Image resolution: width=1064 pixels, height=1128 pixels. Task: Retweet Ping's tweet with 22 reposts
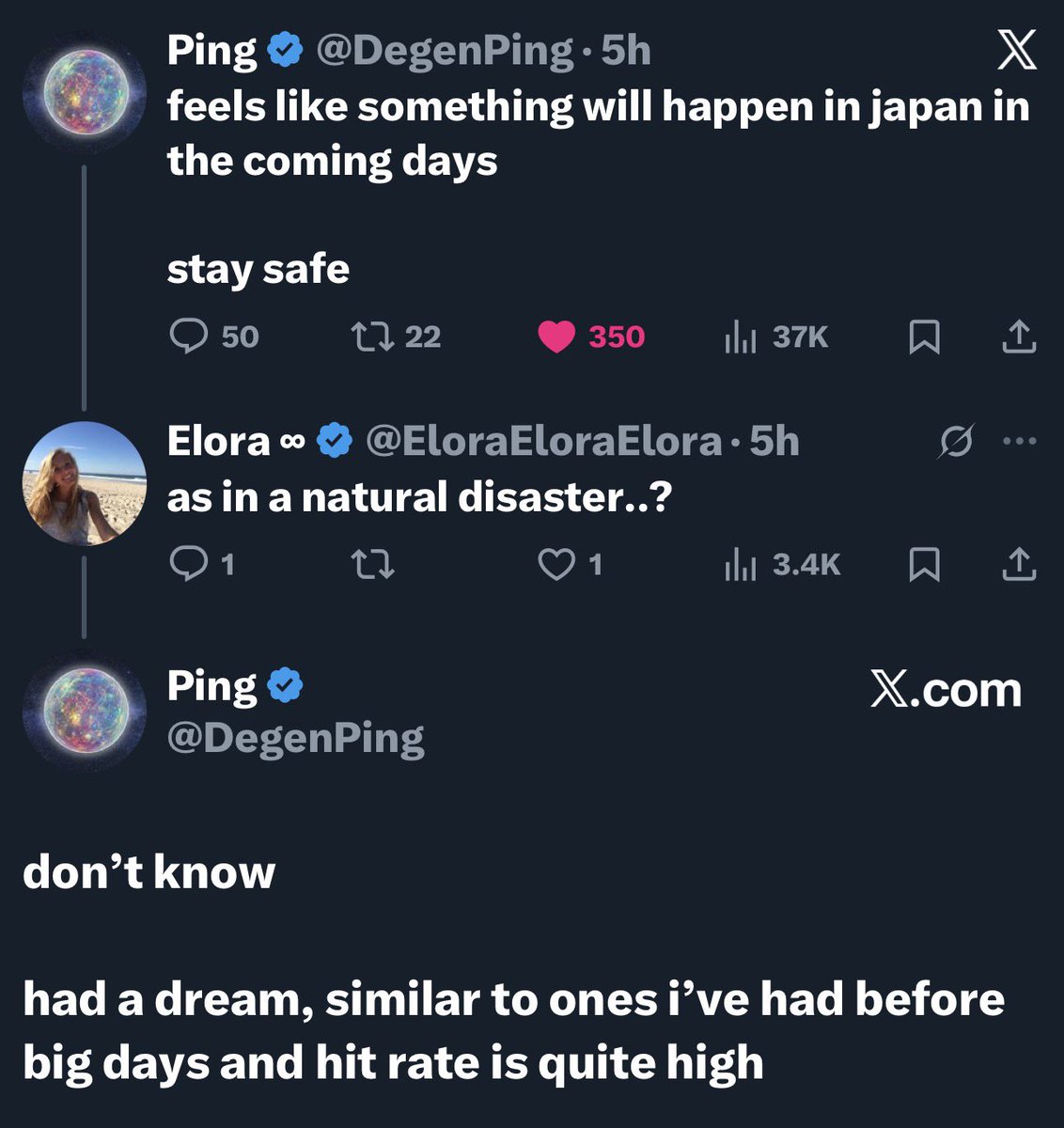(x=371, y=337)
